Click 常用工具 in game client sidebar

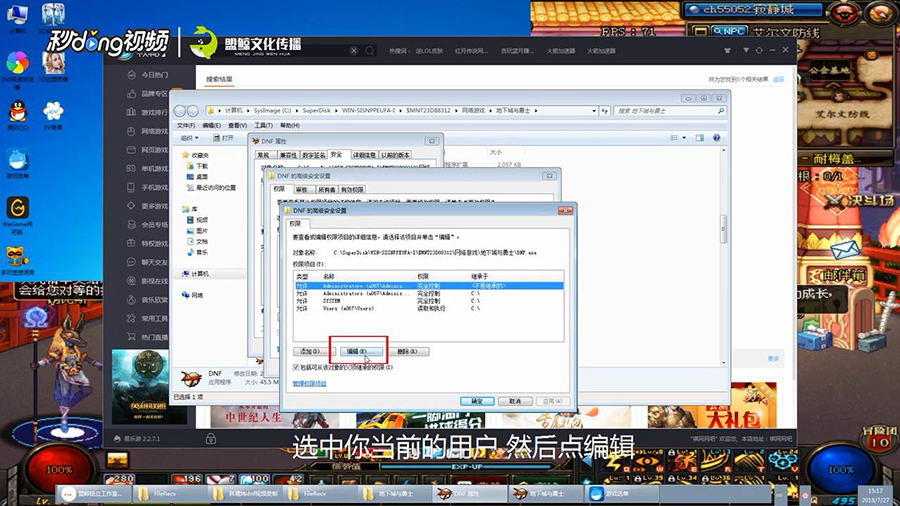148,318
